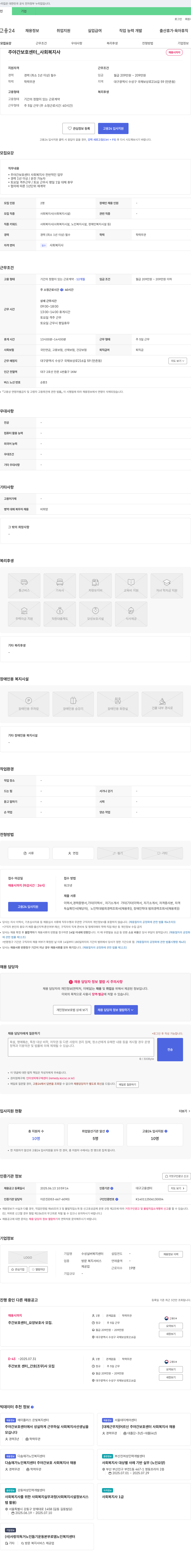This screenshot has width=191, height=1568.
Task: Click the 로그인 link at top
Action: [178, 19]
